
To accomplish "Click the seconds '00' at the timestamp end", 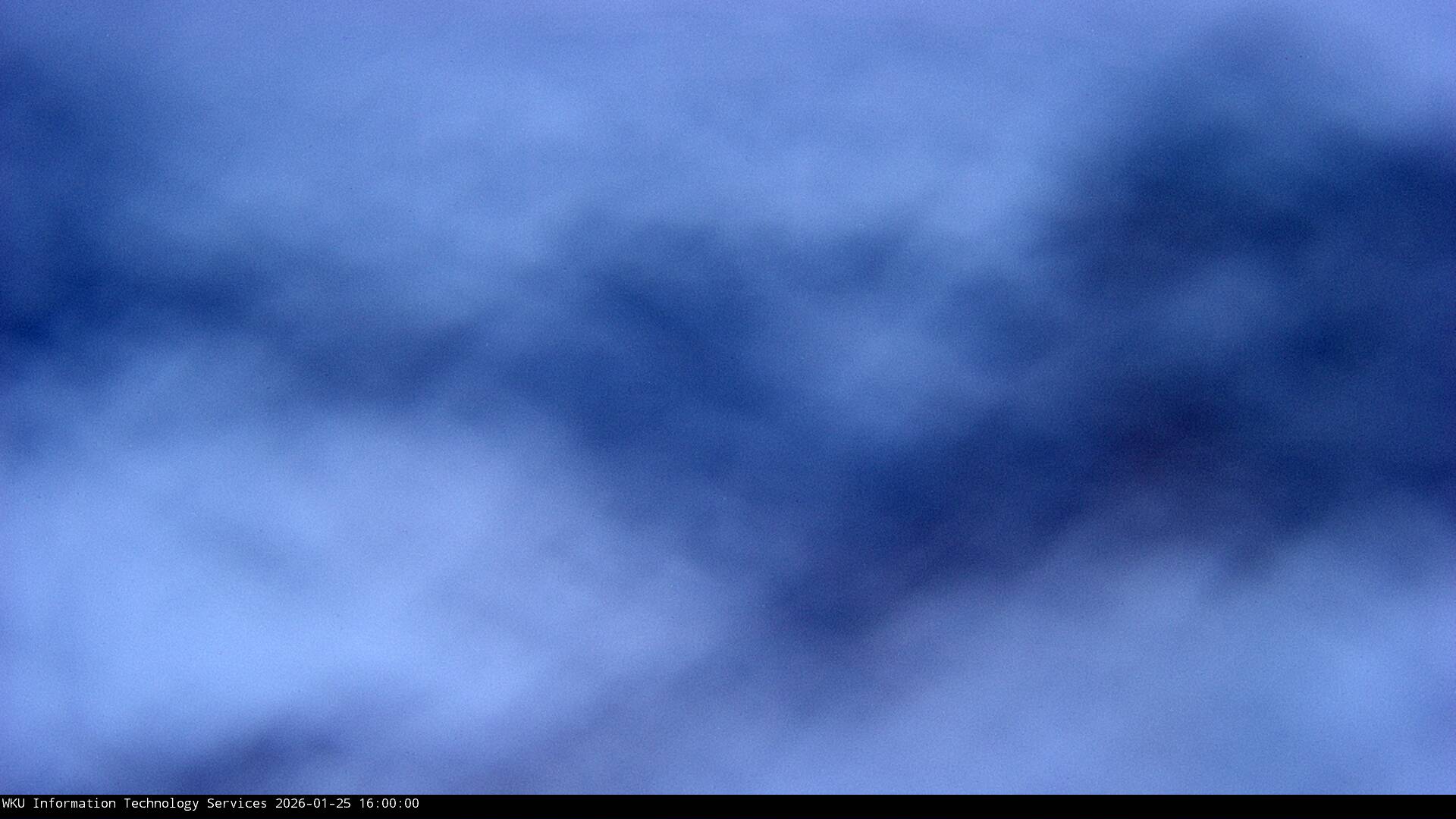I will click(411, 803).
